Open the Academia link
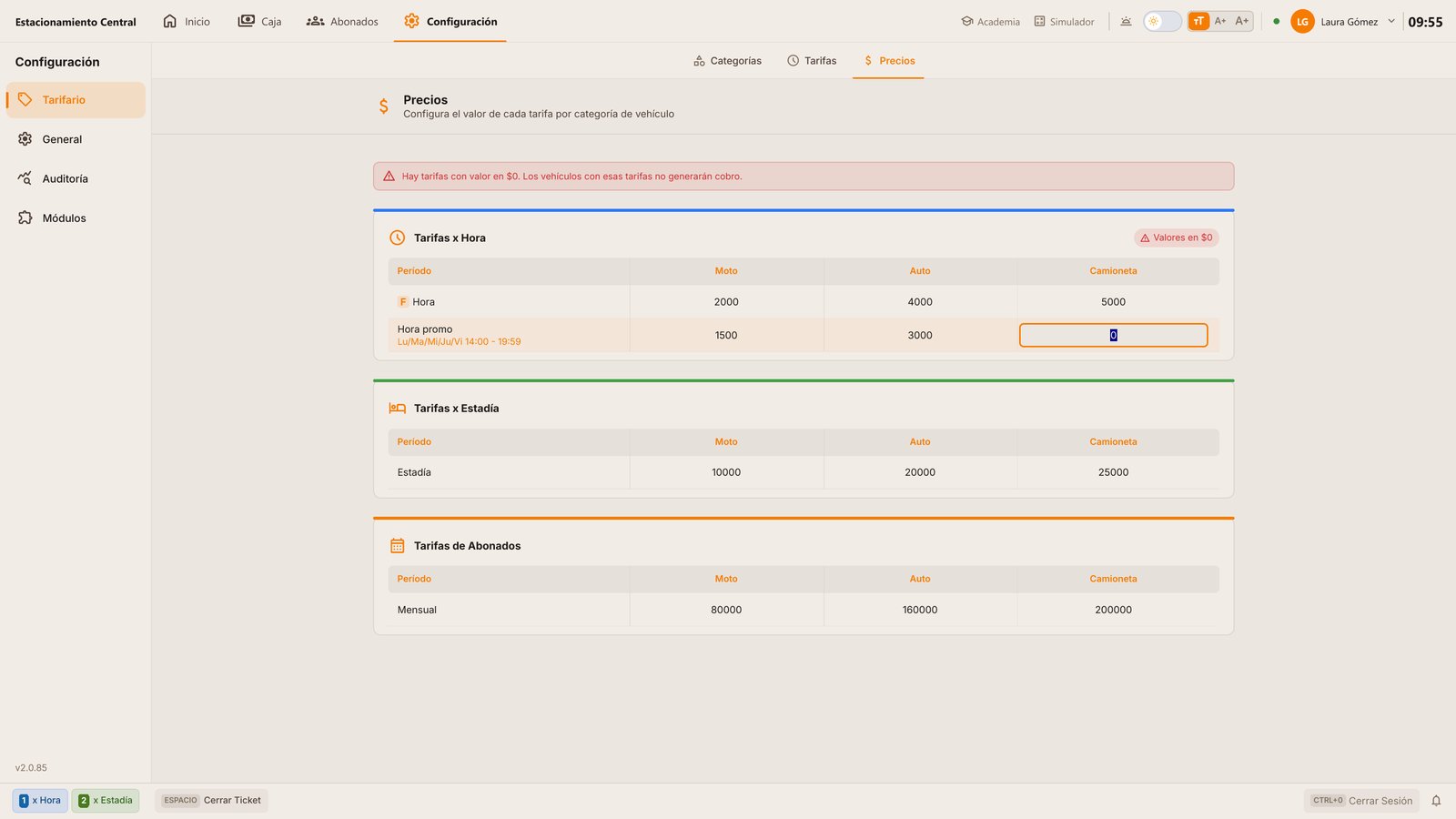Screen dimensions: 1456x819 (x=990, y=21)
